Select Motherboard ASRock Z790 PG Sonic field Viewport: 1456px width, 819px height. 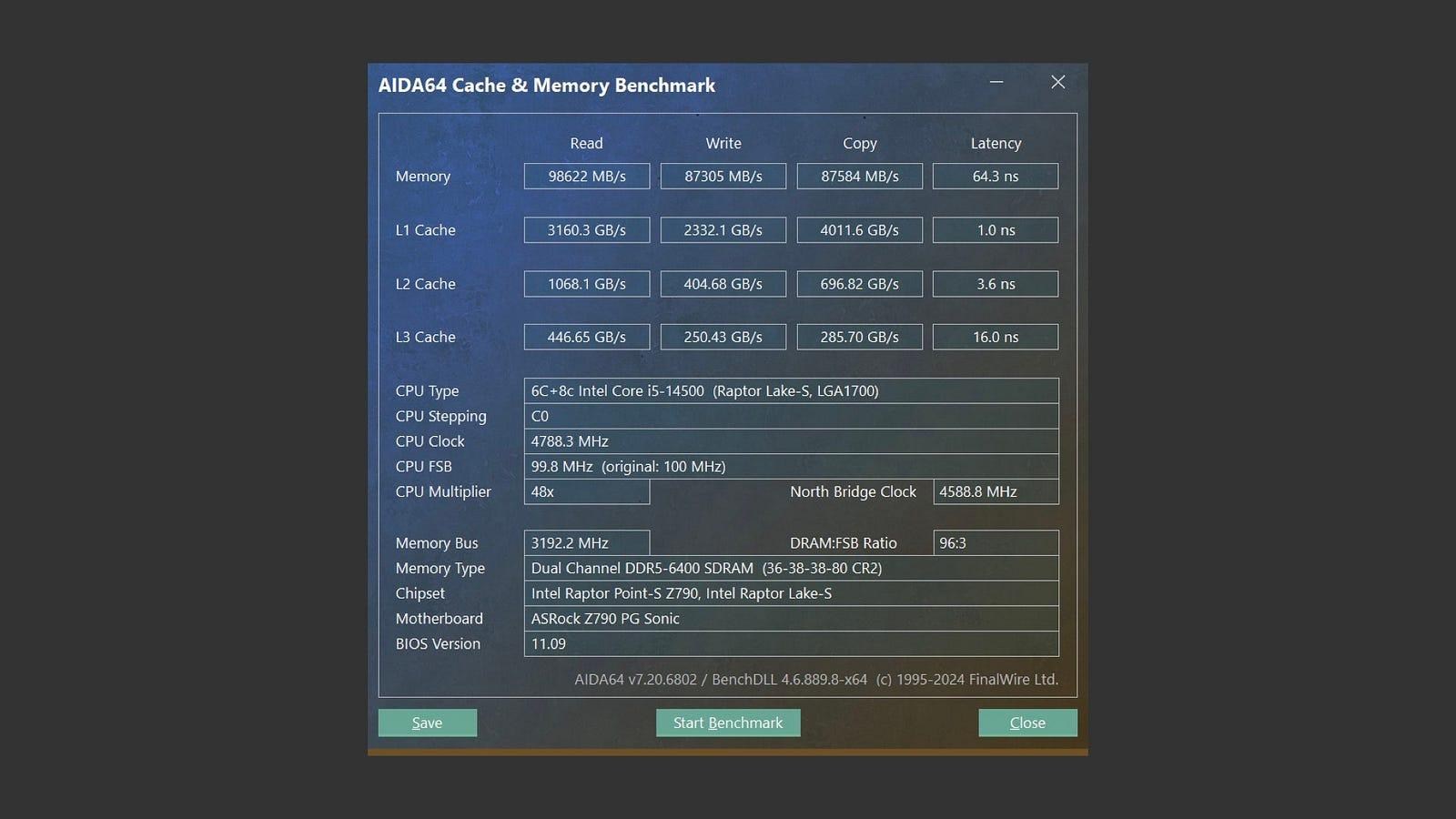792,618
